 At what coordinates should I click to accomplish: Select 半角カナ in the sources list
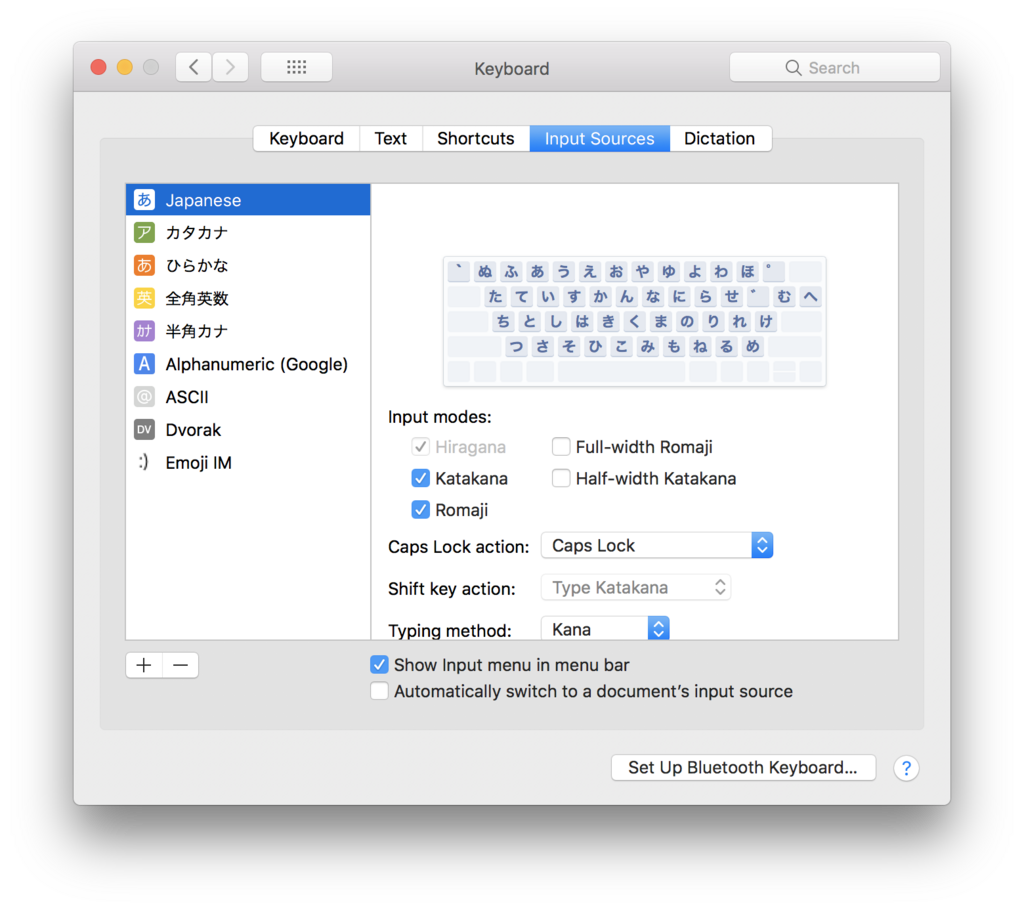coord(248,331)
